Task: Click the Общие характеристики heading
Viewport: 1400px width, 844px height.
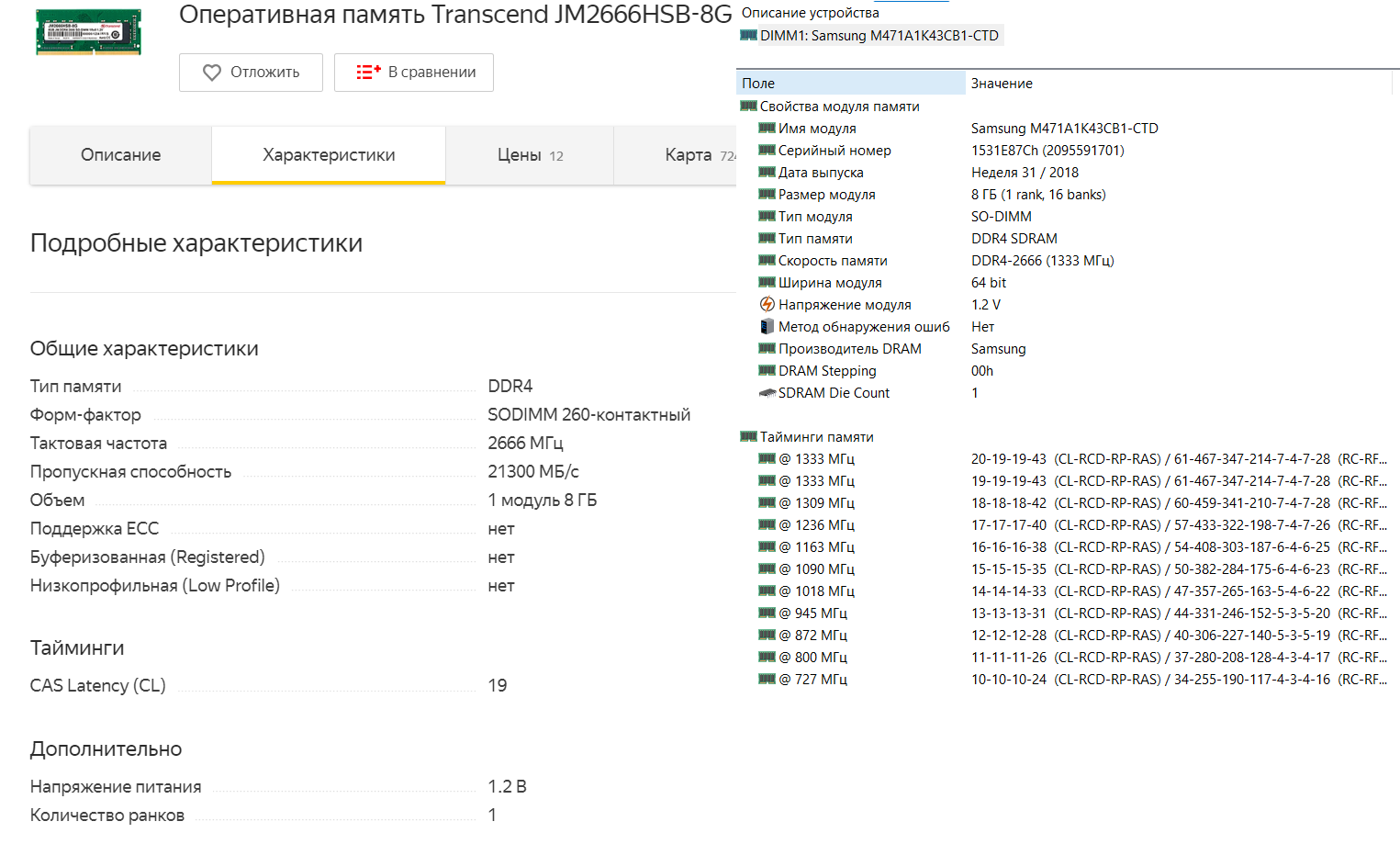Action: pos(144,349)
